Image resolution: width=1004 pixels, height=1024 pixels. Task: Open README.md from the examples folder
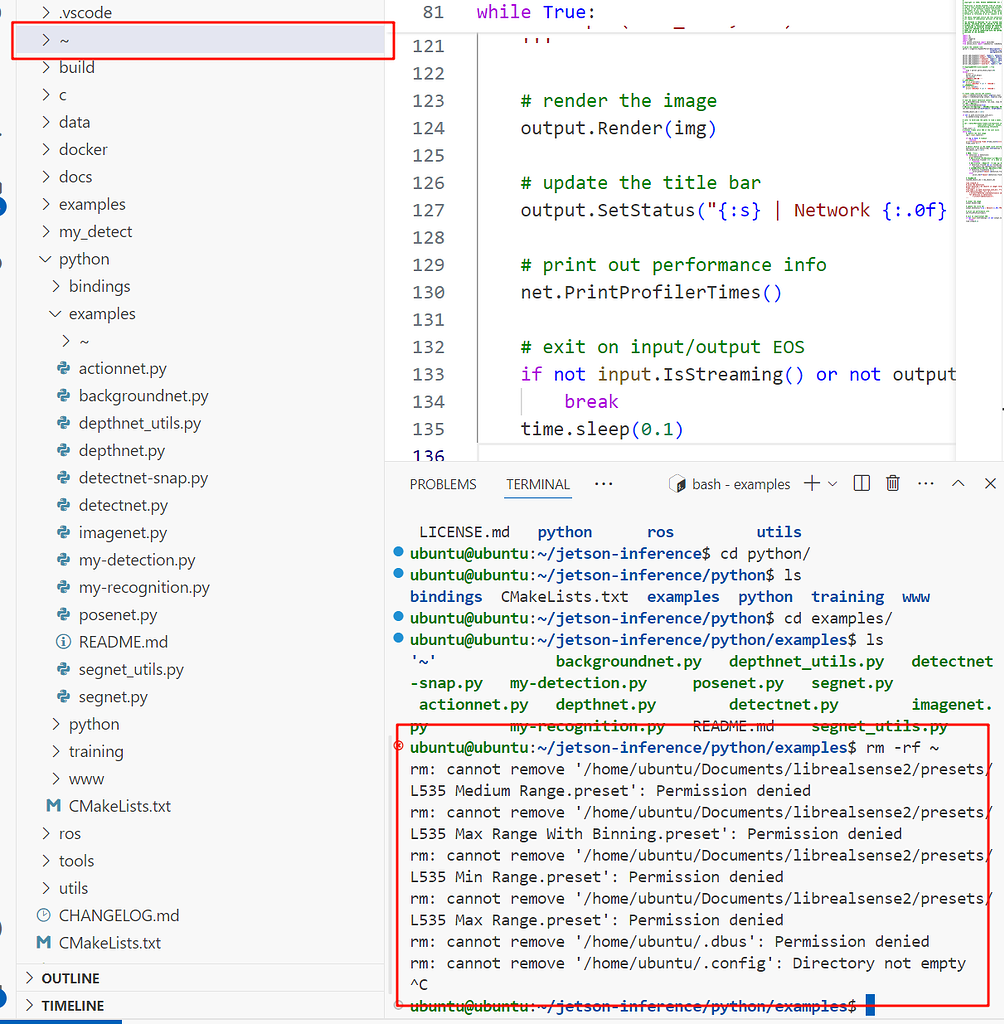[123, 642]
